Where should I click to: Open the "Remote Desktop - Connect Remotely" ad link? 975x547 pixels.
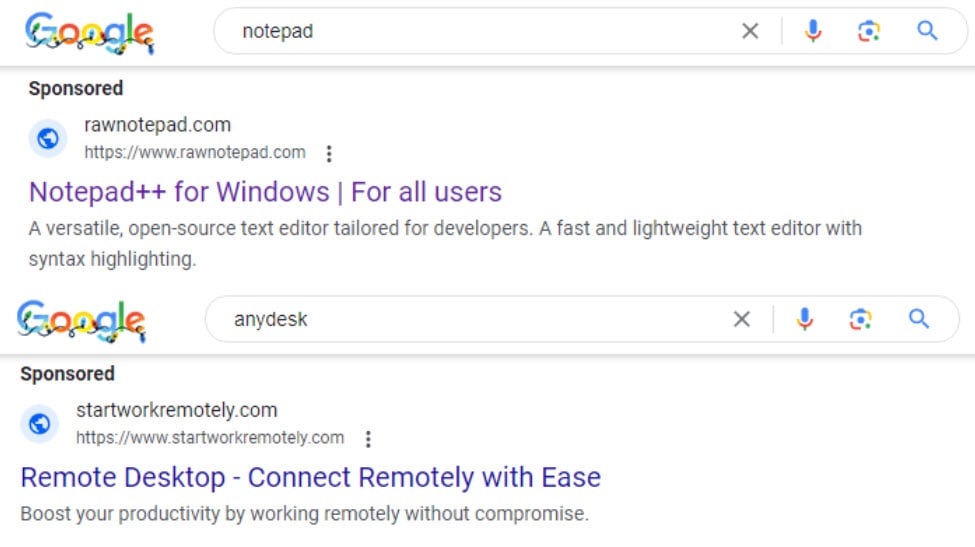click(310, 477)
